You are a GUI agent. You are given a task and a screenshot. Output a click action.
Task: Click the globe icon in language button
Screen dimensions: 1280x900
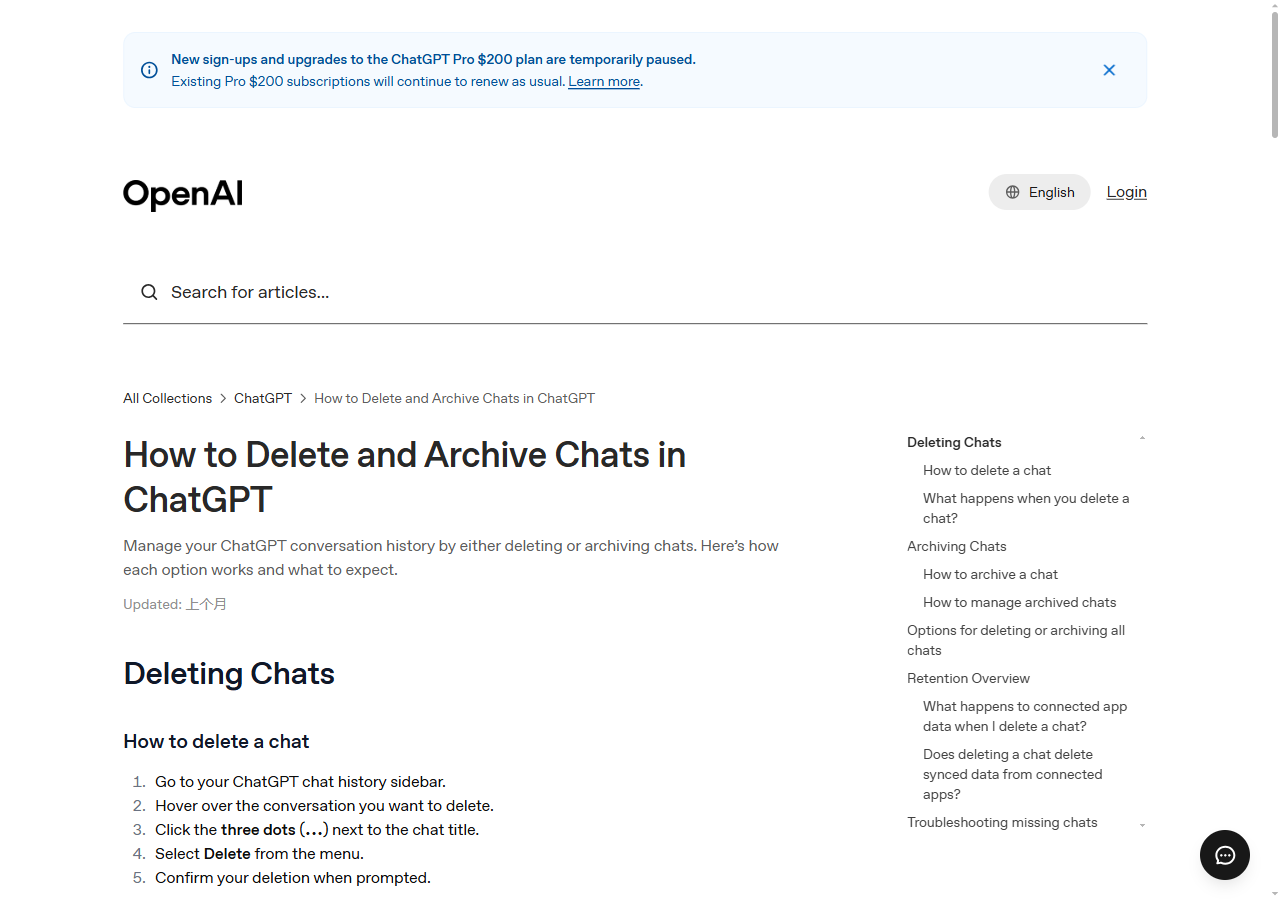tap(1013, 192)
